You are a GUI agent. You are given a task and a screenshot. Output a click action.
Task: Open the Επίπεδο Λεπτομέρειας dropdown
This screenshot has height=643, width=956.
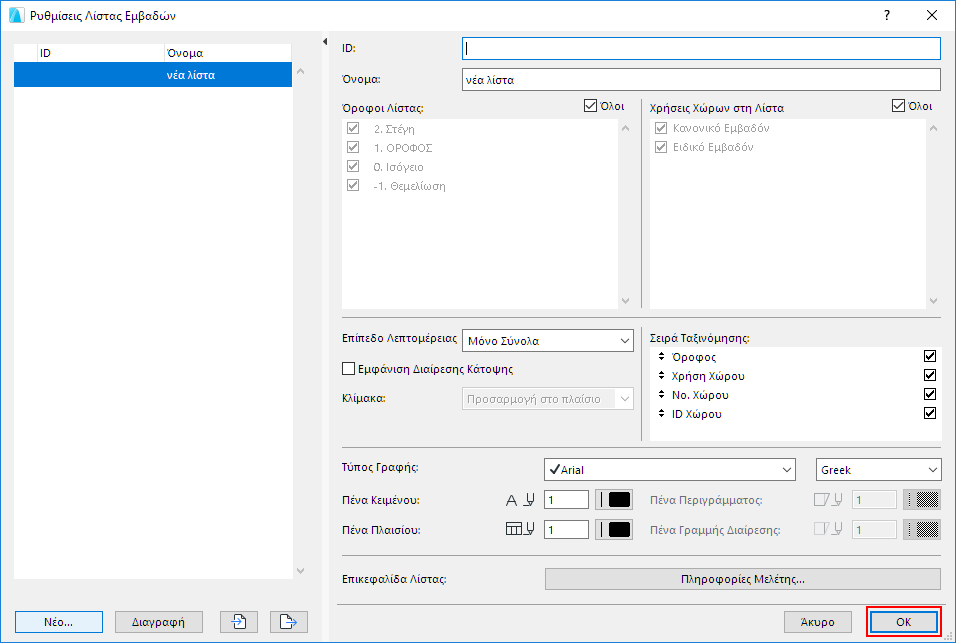[548, 341]
